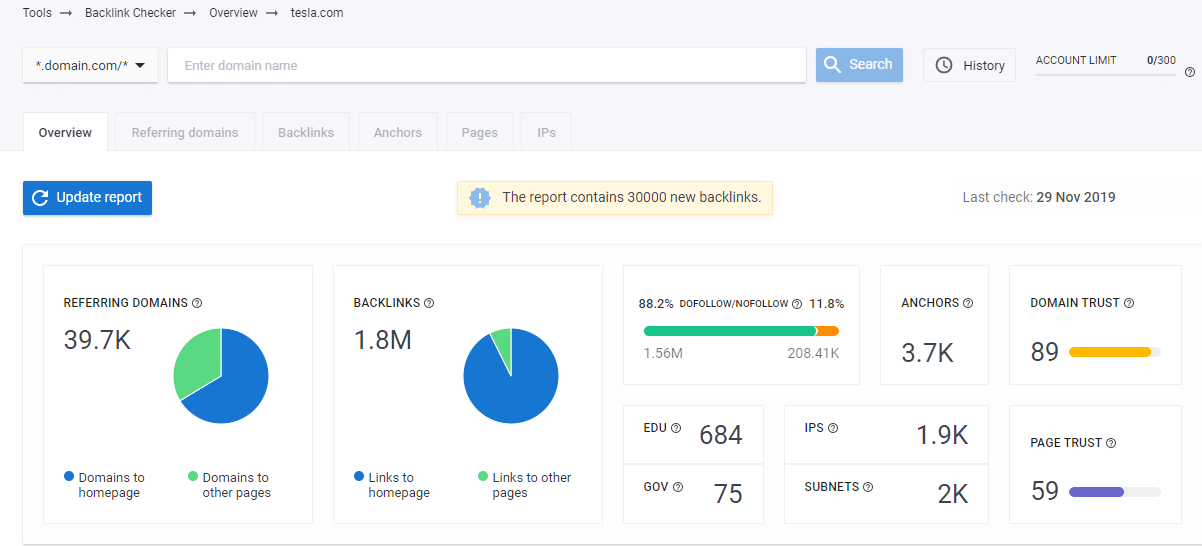Image resolution: width=1202 pixels, height=546 pixels.
Task: Click help icon beside account limit
Action: [x=1190, y=72]
